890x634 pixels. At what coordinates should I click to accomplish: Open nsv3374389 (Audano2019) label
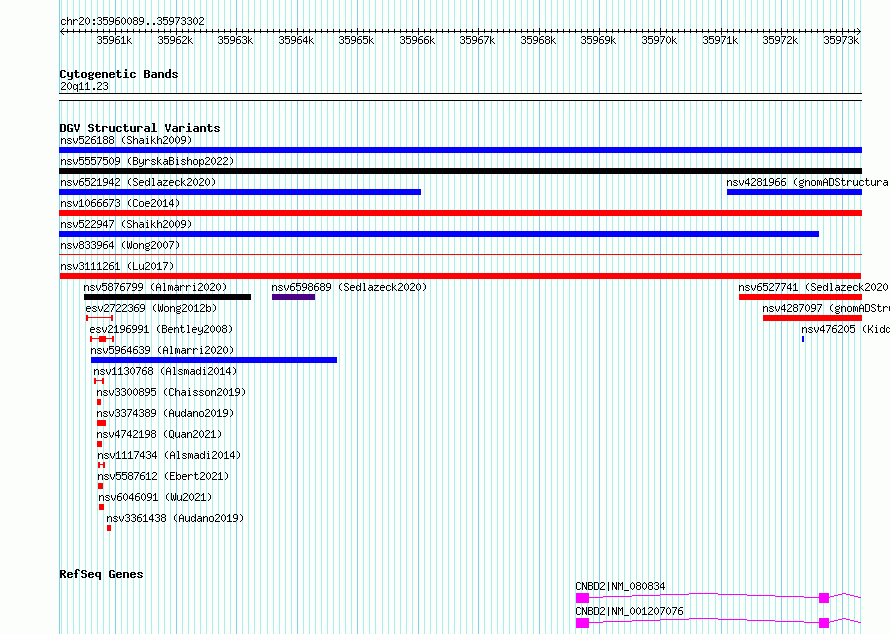click(165, 413)
